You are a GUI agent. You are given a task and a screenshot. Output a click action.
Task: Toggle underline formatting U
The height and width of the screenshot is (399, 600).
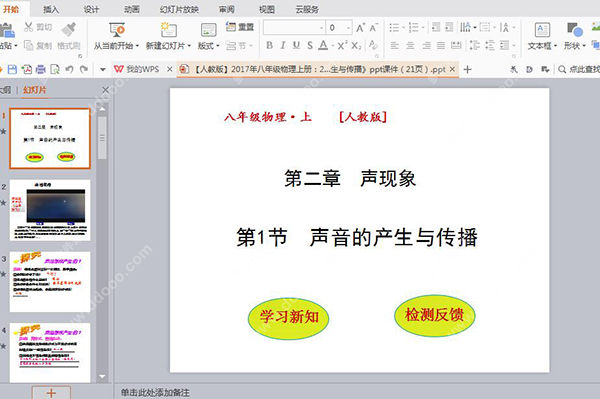pos(296,46)
